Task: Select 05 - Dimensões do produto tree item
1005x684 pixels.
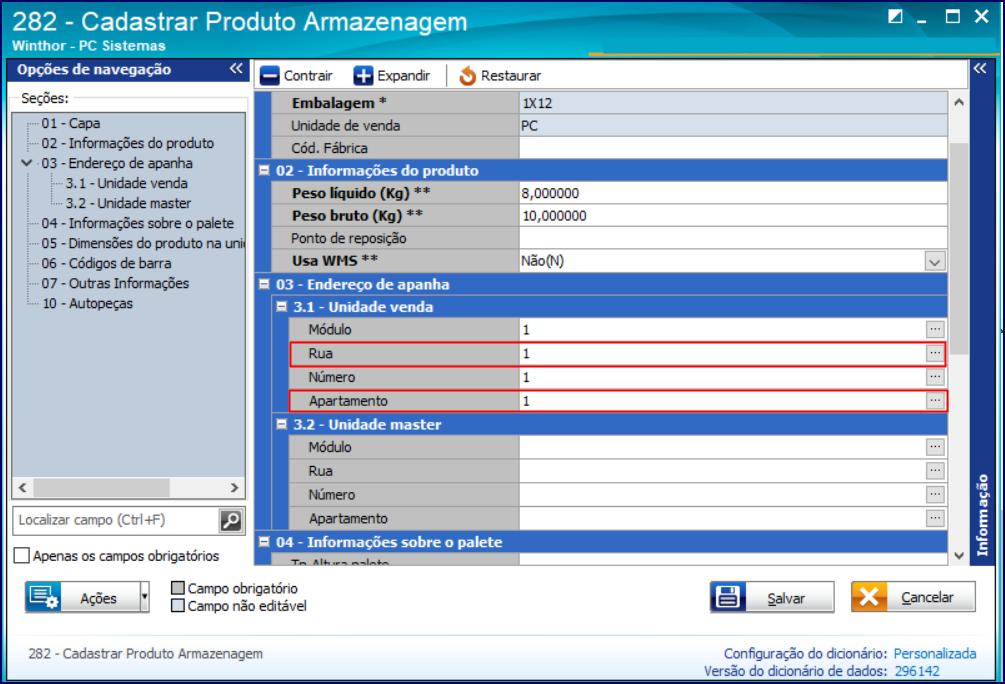Action: [143, 243]
